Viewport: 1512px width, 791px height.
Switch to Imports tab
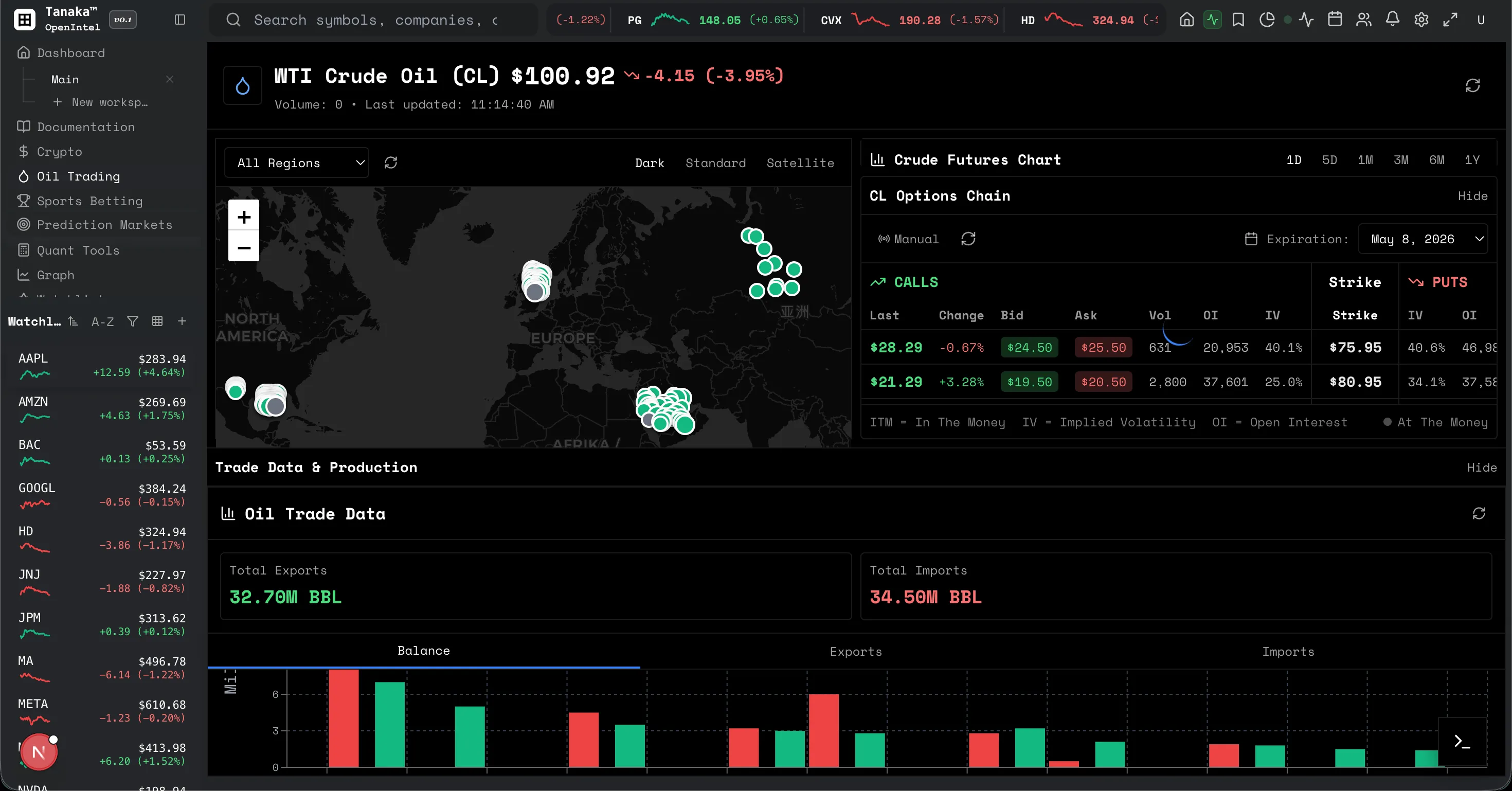pyautogui.click(x=1288, y=651)
